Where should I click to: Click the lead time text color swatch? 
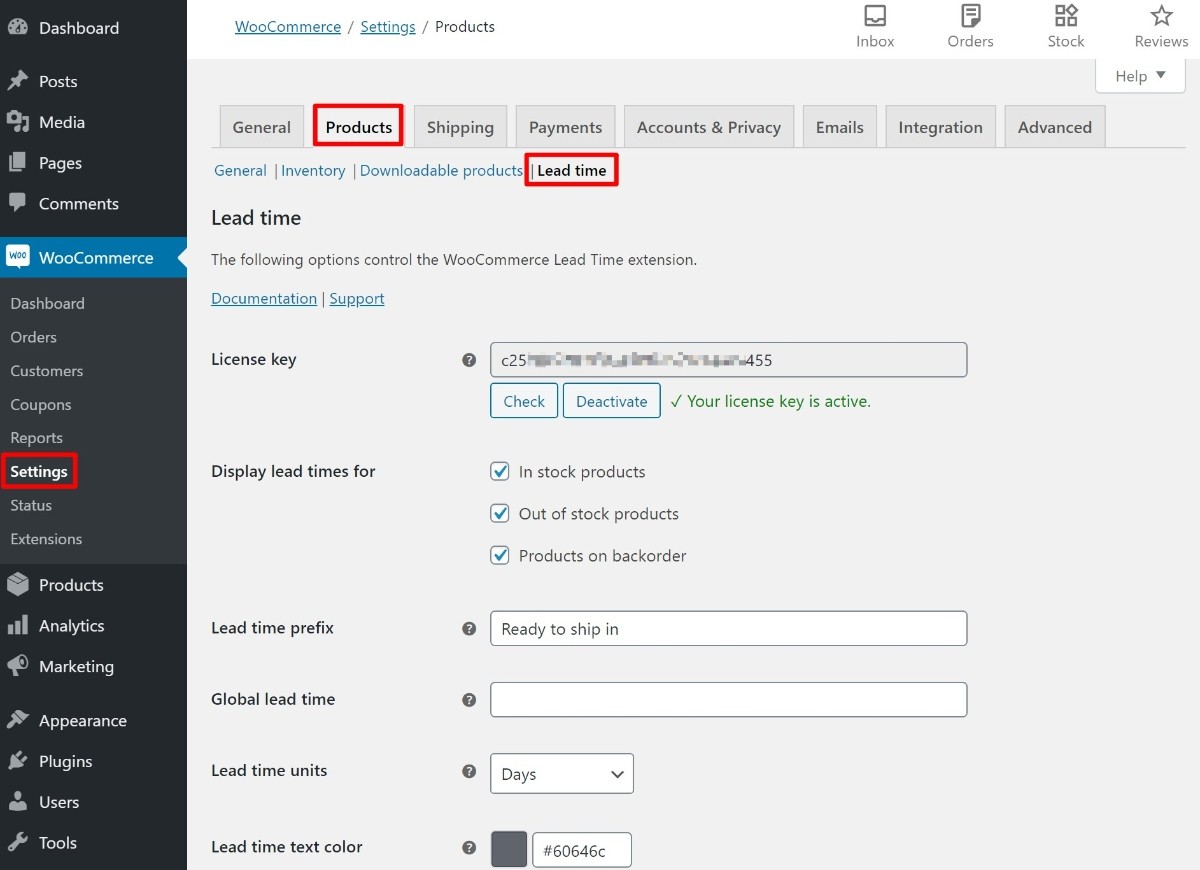(508, 850)
